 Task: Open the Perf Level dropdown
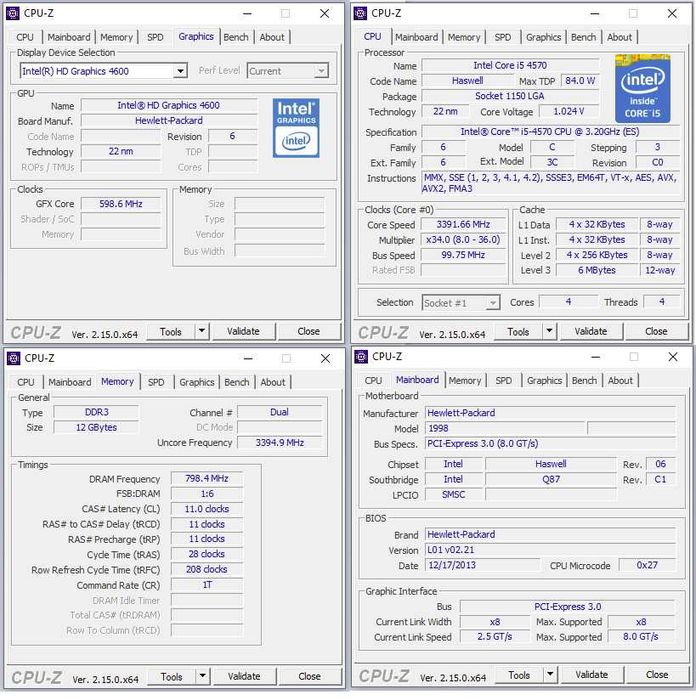click(321, 71)
